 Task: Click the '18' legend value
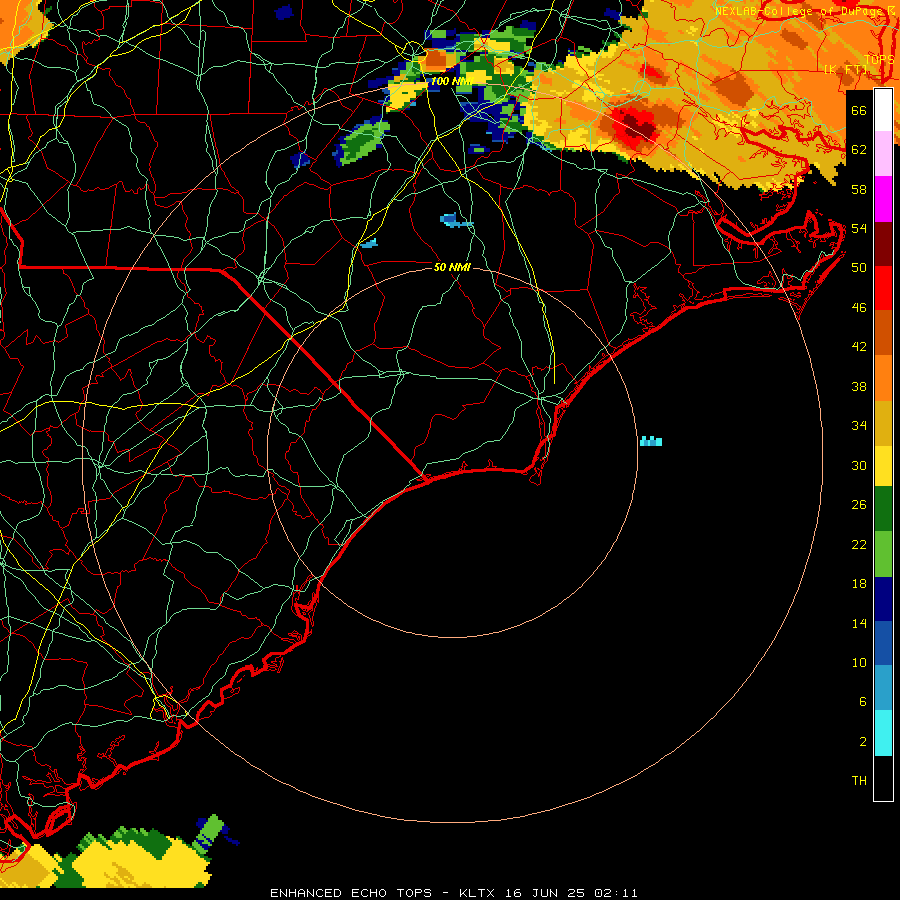pos(859,584)
